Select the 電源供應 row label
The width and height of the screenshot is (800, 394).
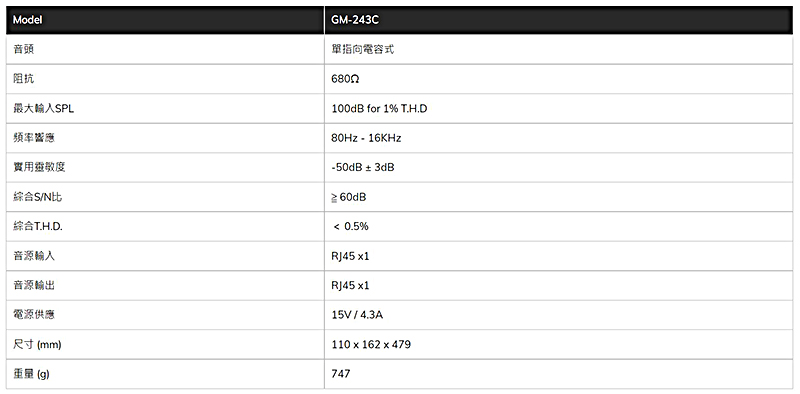pyautogui.click(x=34, y=315)
